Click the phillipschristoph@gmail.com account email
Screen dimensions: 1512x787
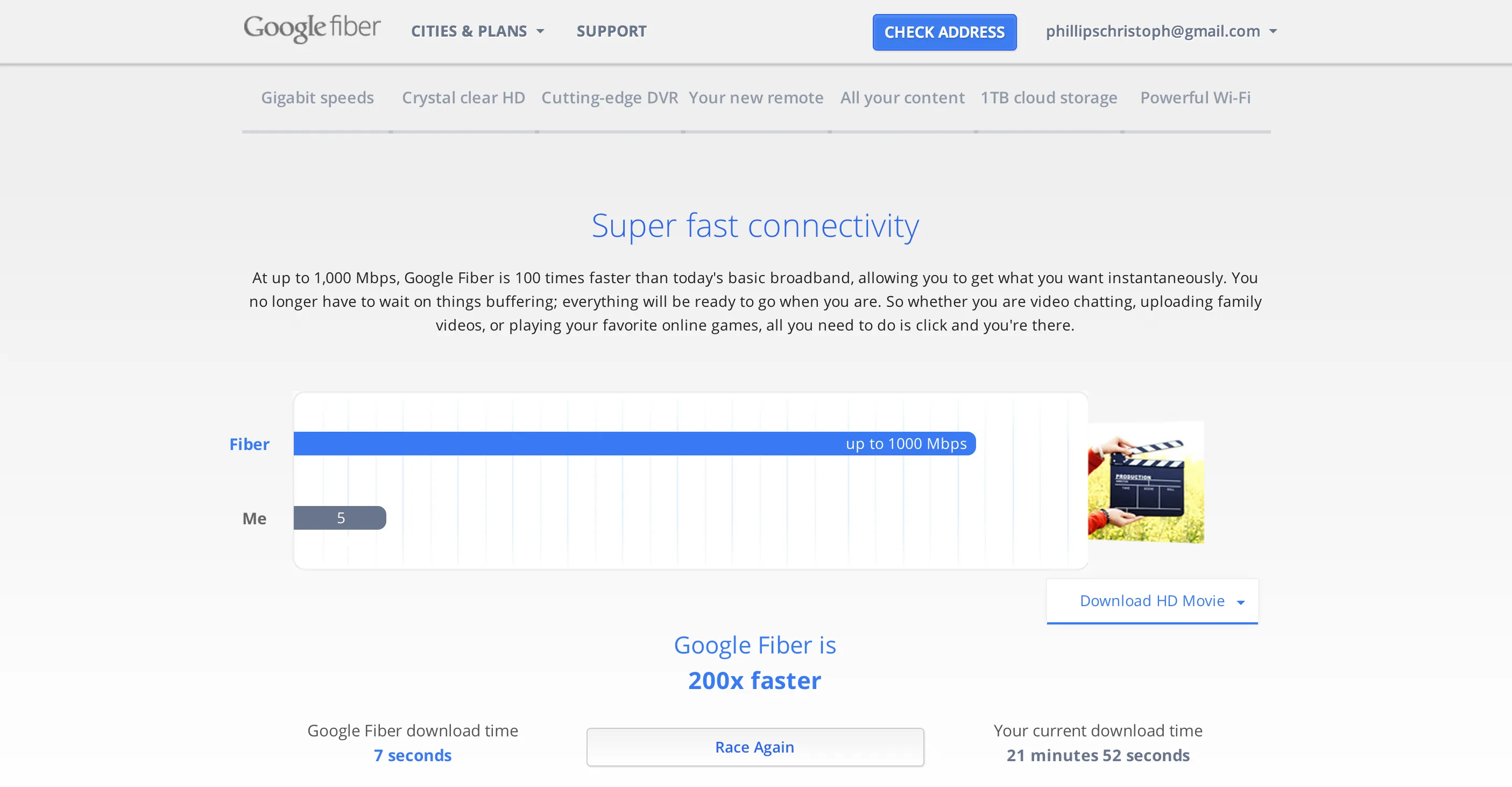[1152, 31]
